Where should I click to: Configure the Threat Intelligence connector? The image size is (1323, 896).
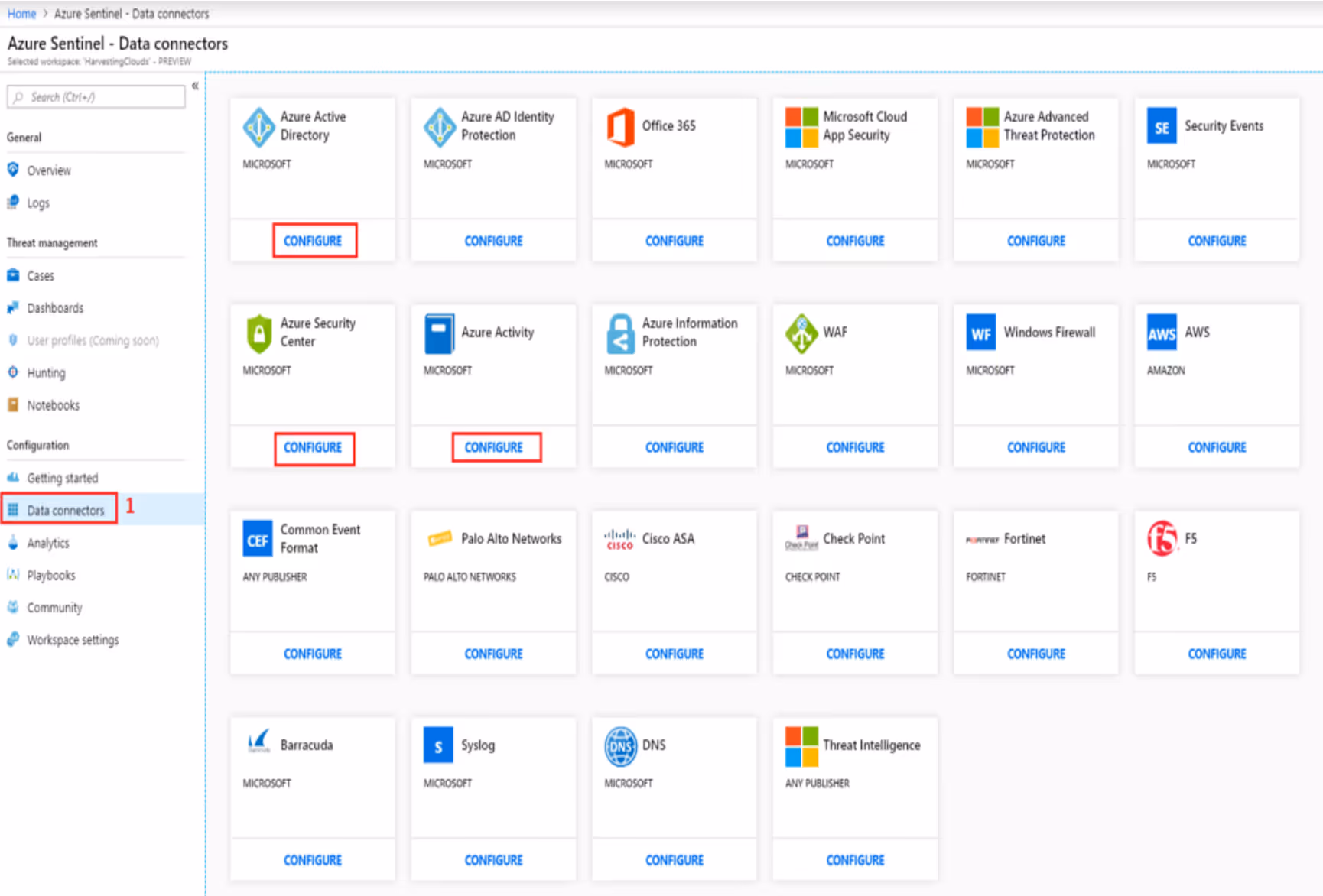coord(855,860)
